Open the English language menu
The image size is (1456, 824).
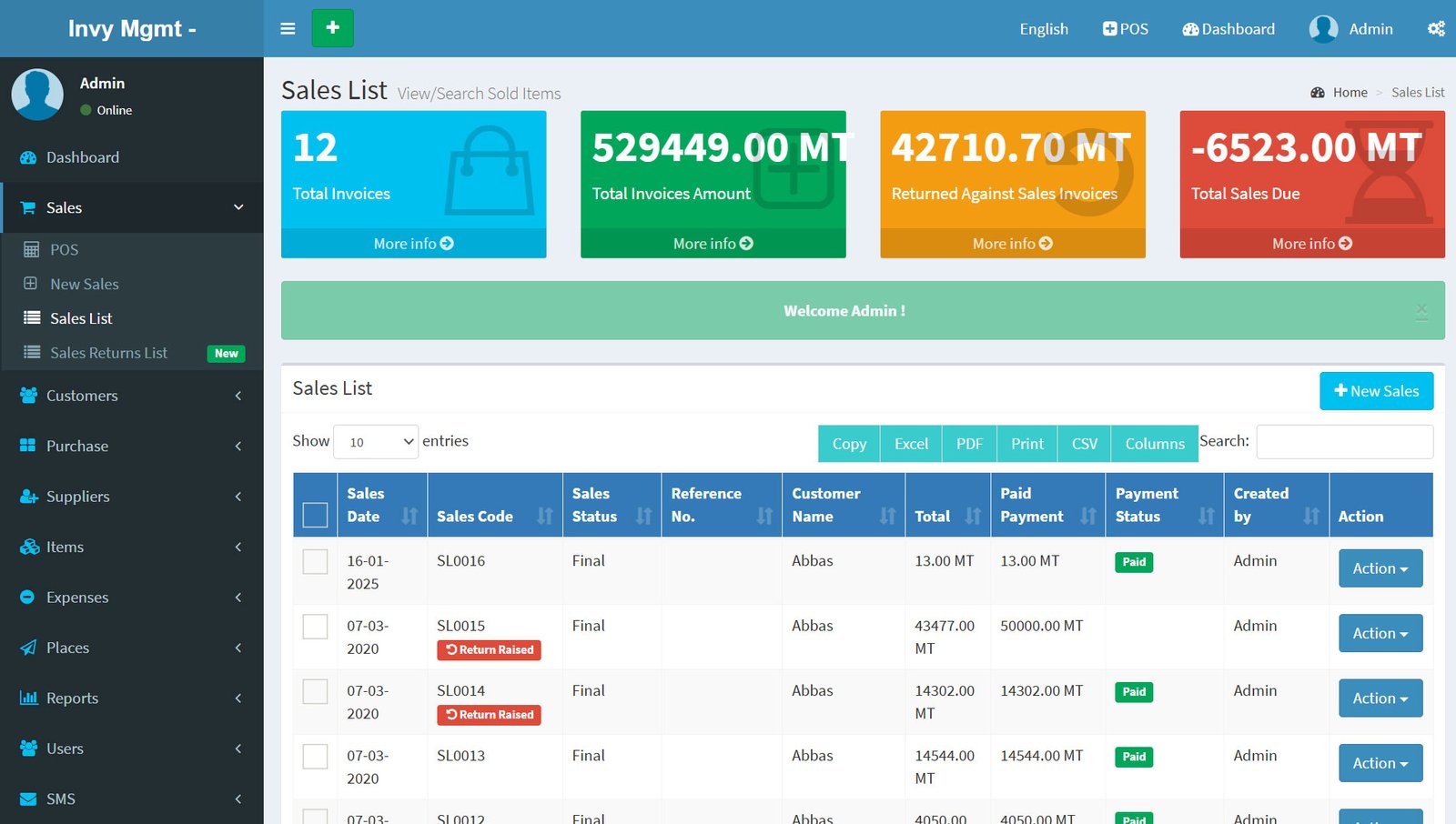pos(1044,29)
